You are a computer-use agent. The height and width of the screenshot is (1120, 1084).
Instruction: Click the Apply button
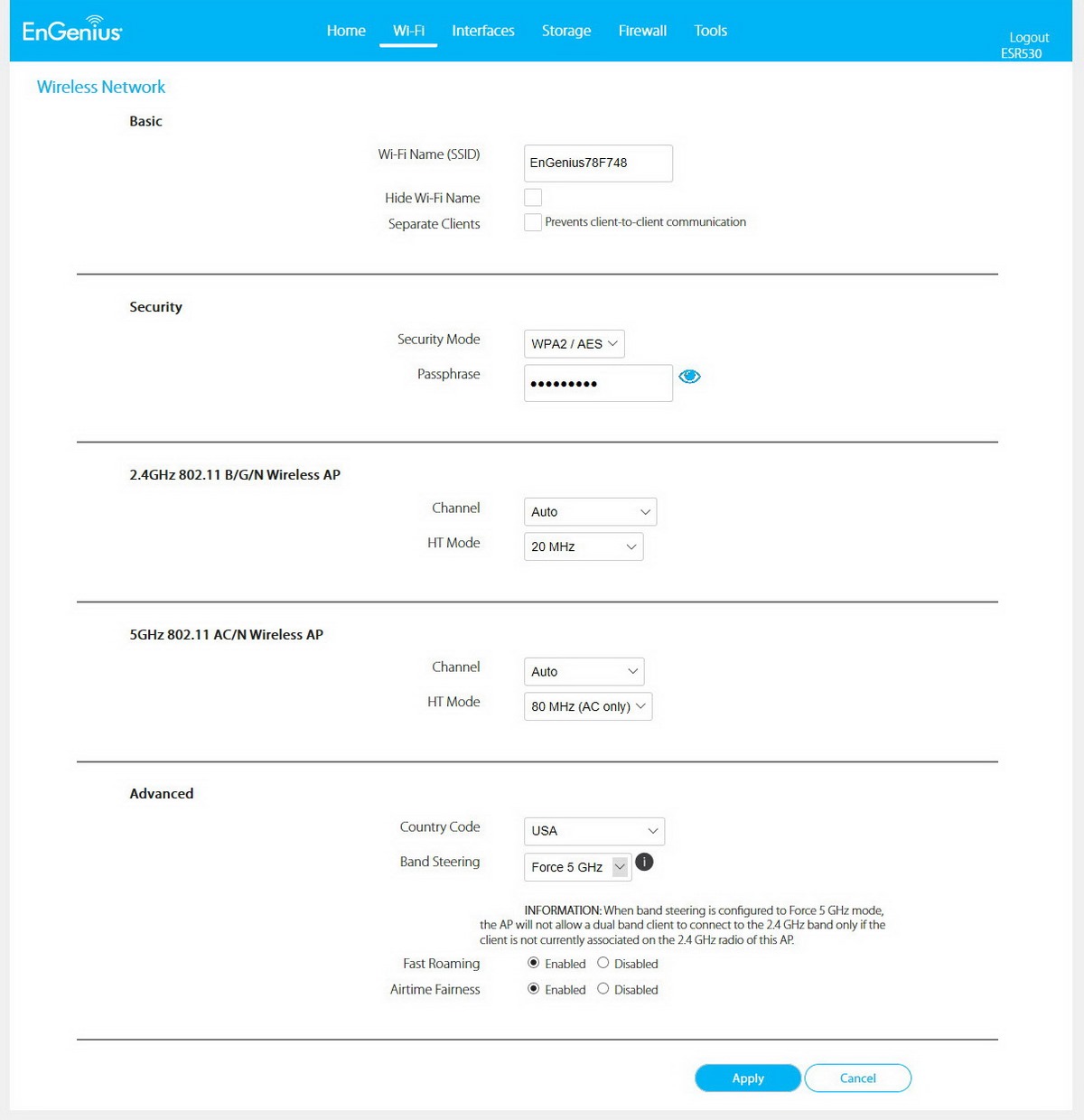(x=748, y=1078)
